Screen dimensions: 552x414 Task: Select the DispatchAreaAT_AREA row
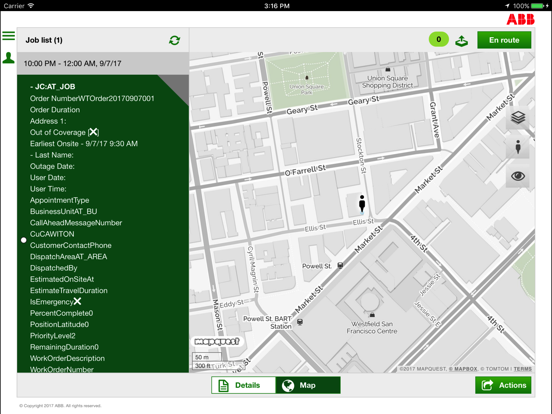coord(68,257)
